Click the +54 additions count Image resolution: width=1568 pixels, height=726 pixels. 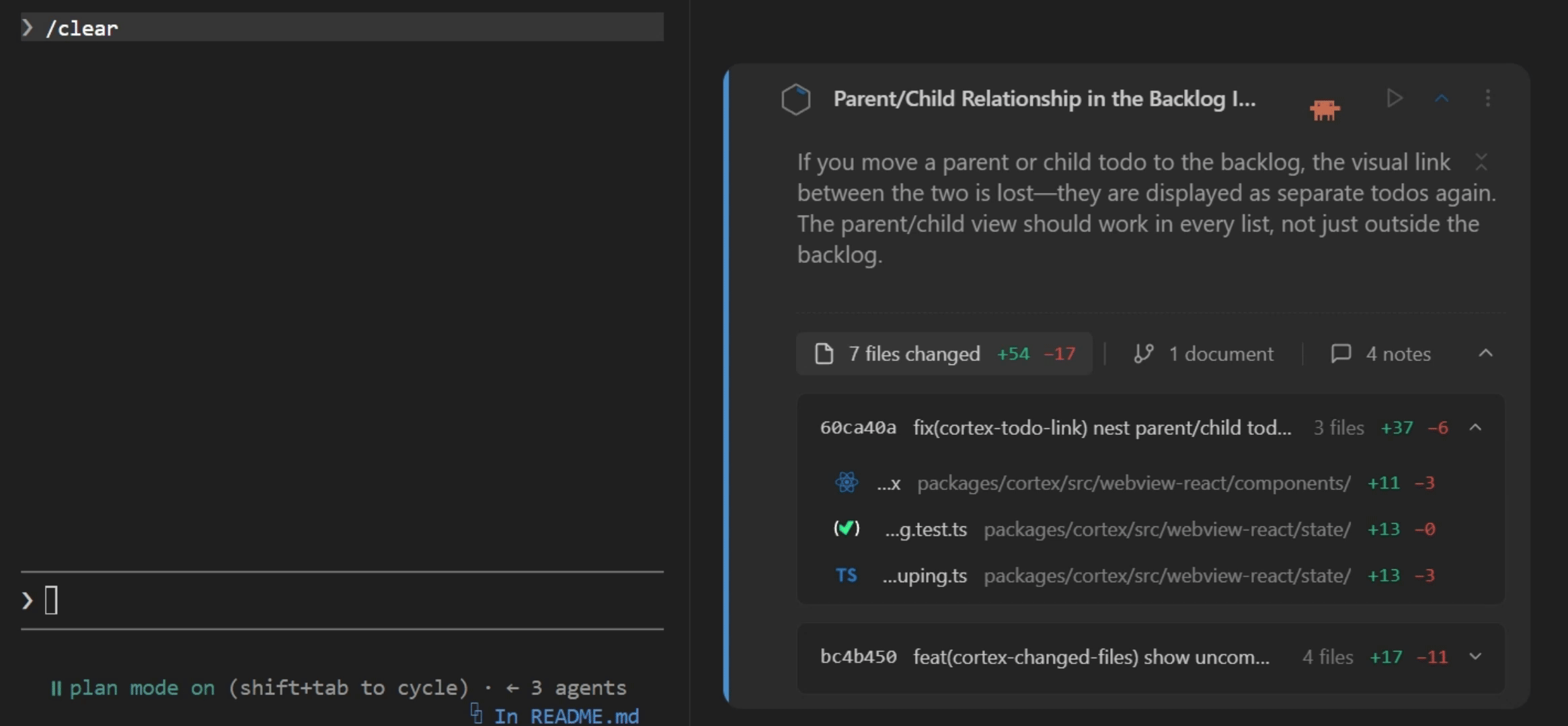[x=1013, y=354]
